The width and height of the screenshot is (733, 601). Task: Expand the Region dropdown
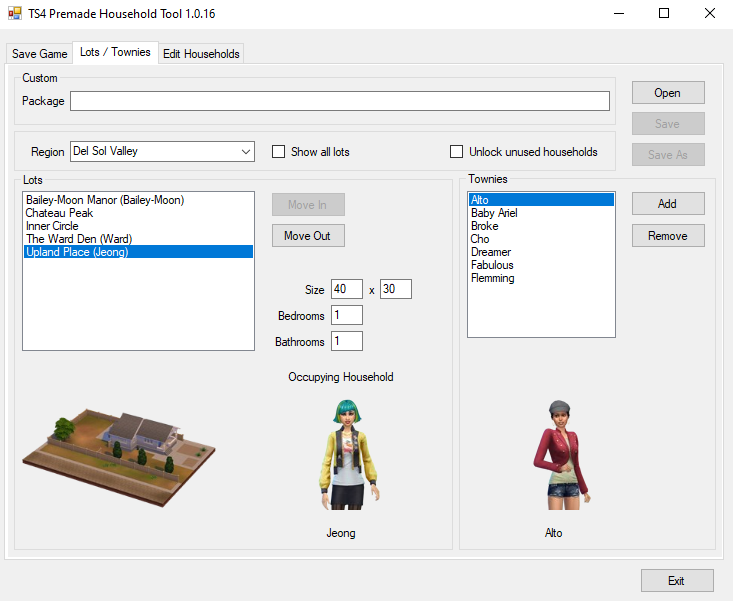click(246, 152)
